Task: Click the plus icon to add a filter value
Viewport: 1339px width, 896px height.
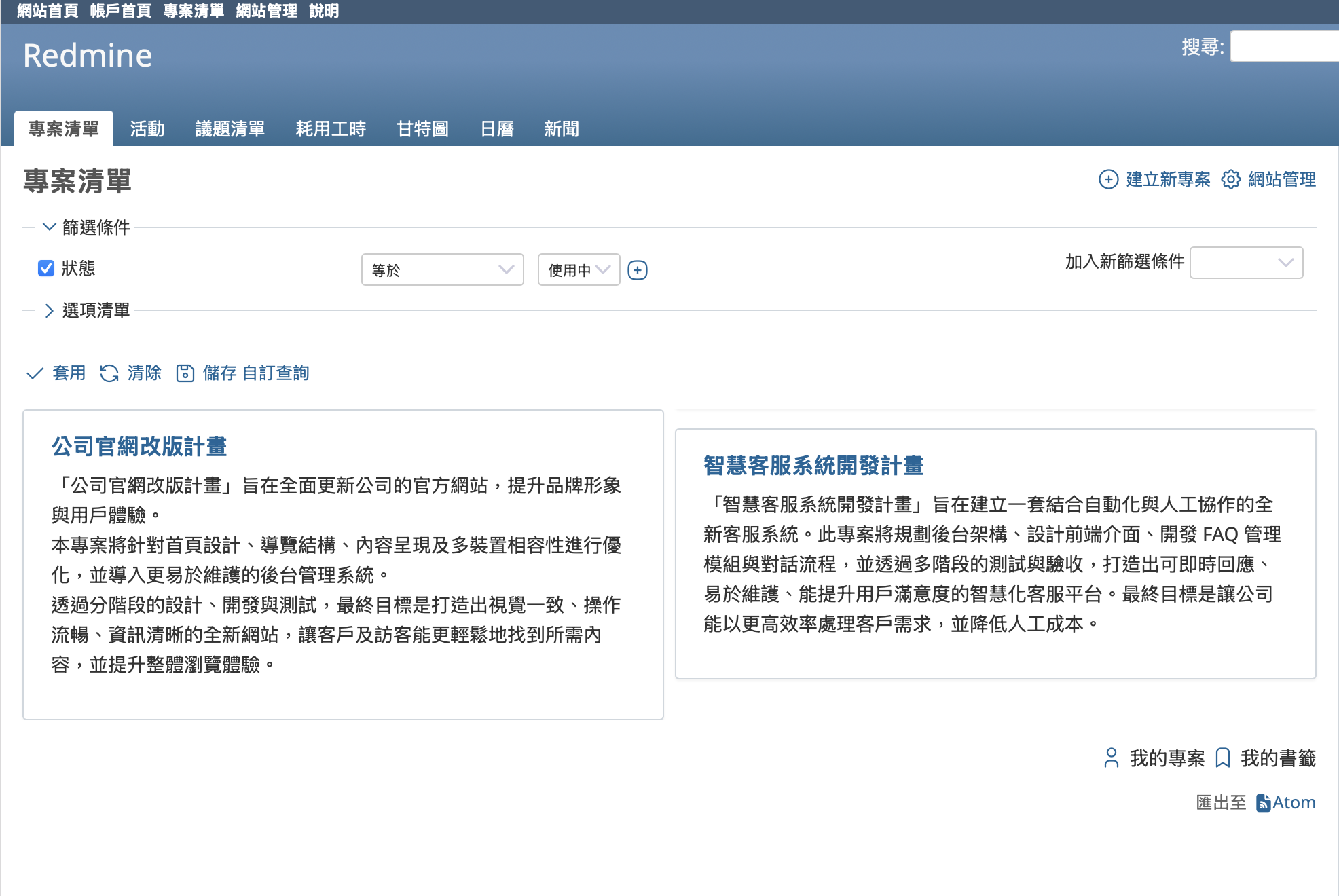Action: pyautogui.click(x=638, y=270)
